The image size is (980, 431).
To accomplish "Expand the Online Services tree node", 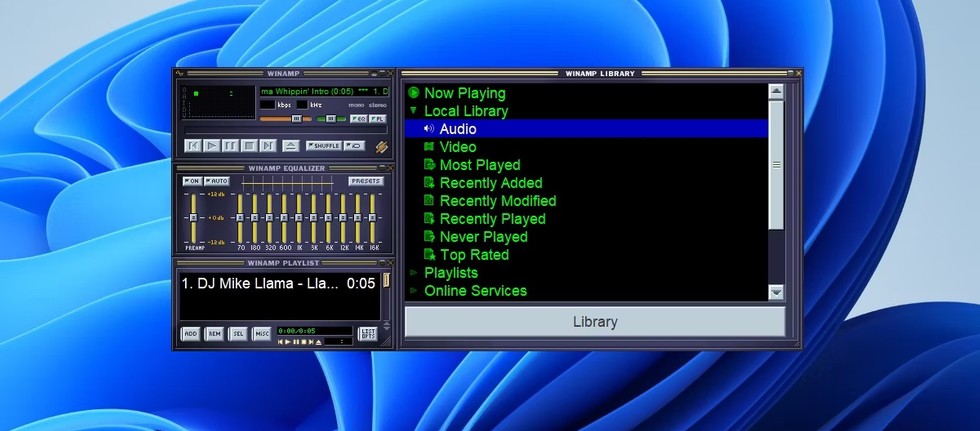I will (x=413, y=290).
